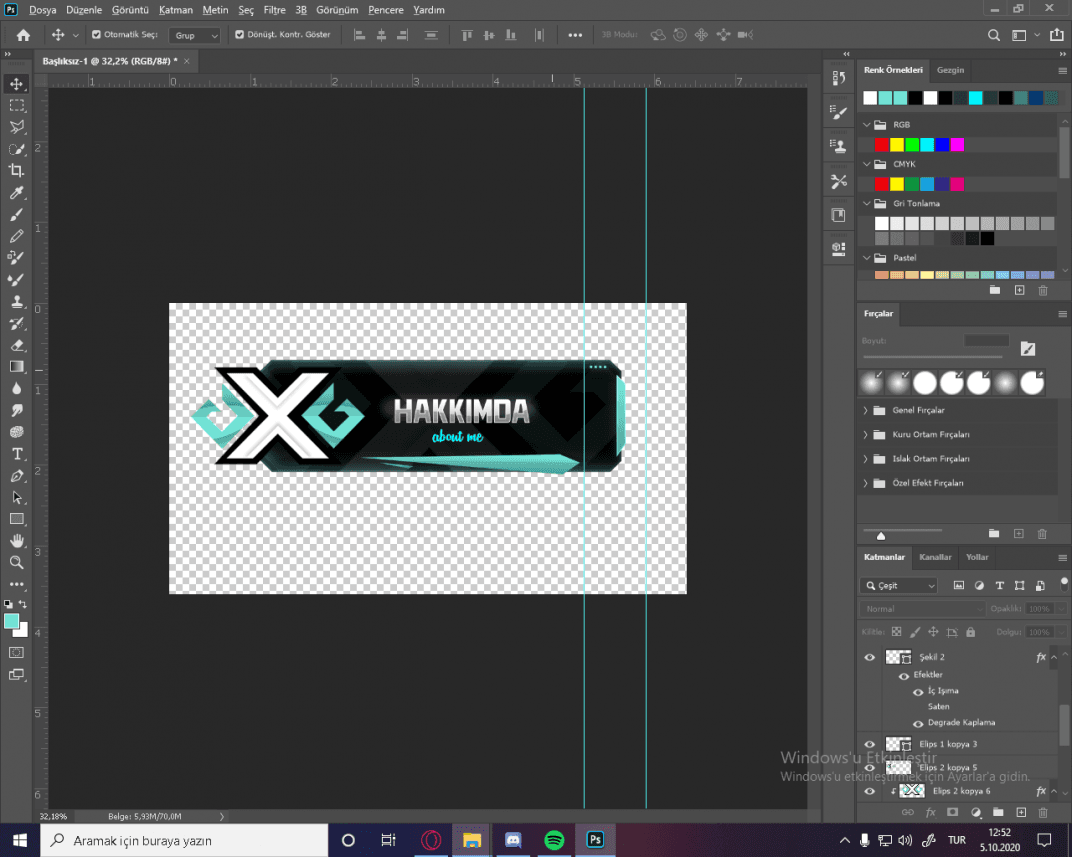Switch to the Gezgin tab

click(950, 70)
